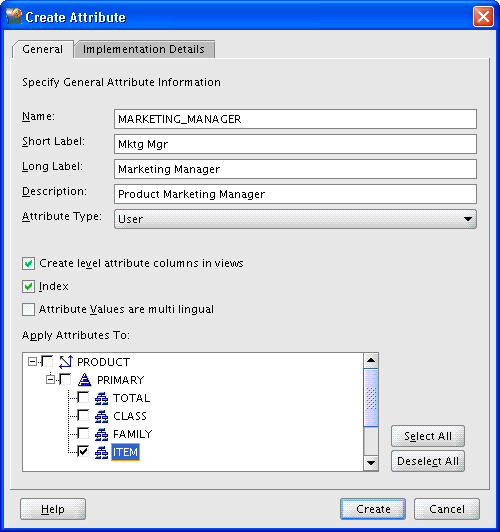Uncheck the ITEM level checkbox

[x=83, y=451]
